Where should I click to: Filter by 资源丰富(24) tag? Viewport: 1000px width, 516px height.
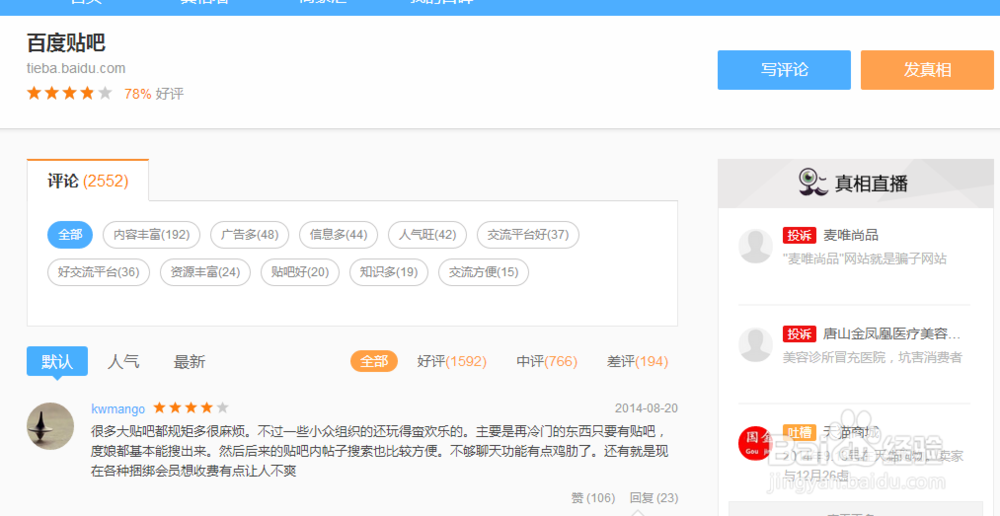(x=205, y=272)
